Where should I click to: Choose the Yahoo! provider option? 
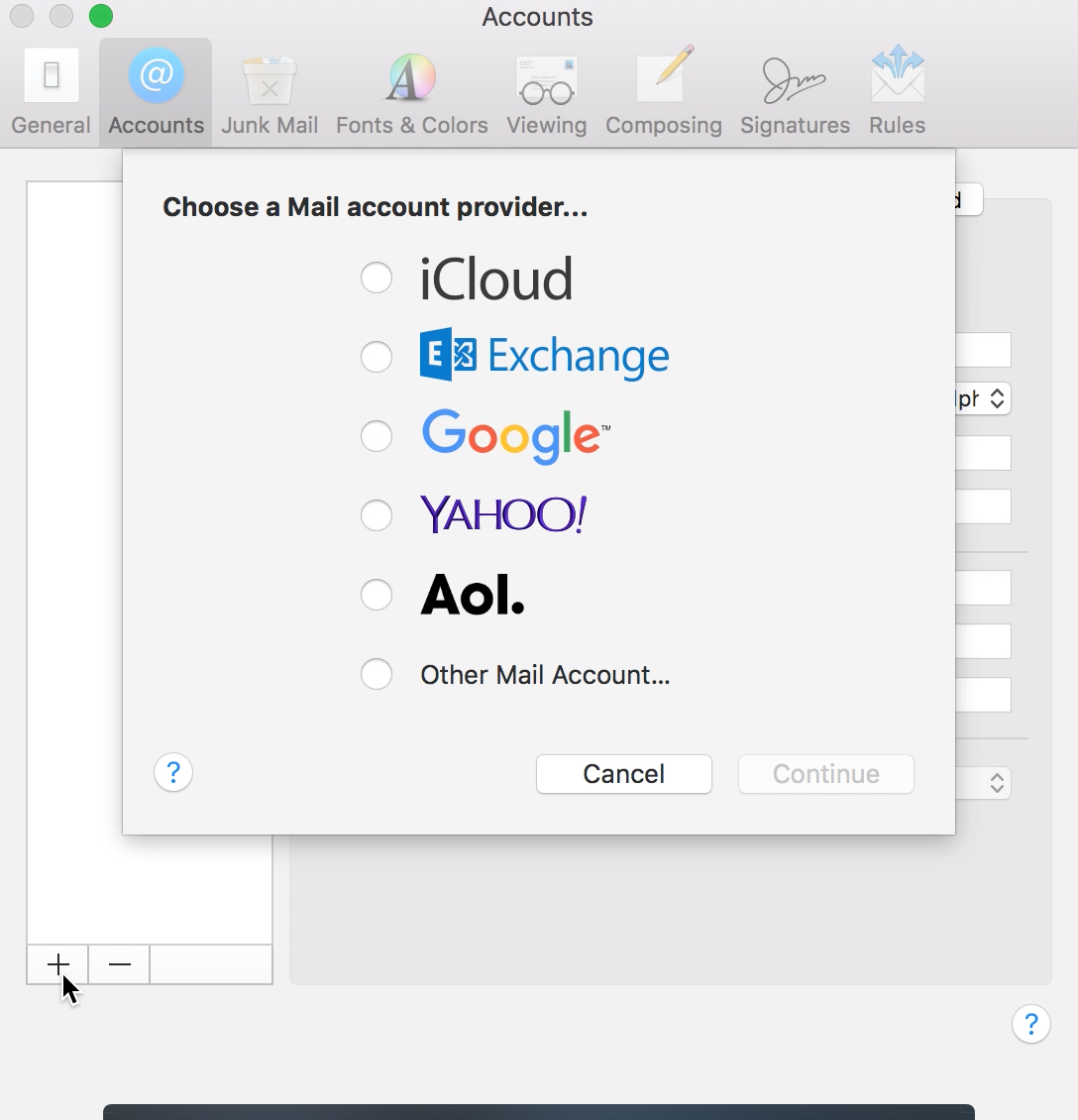[x=377, y=514]
